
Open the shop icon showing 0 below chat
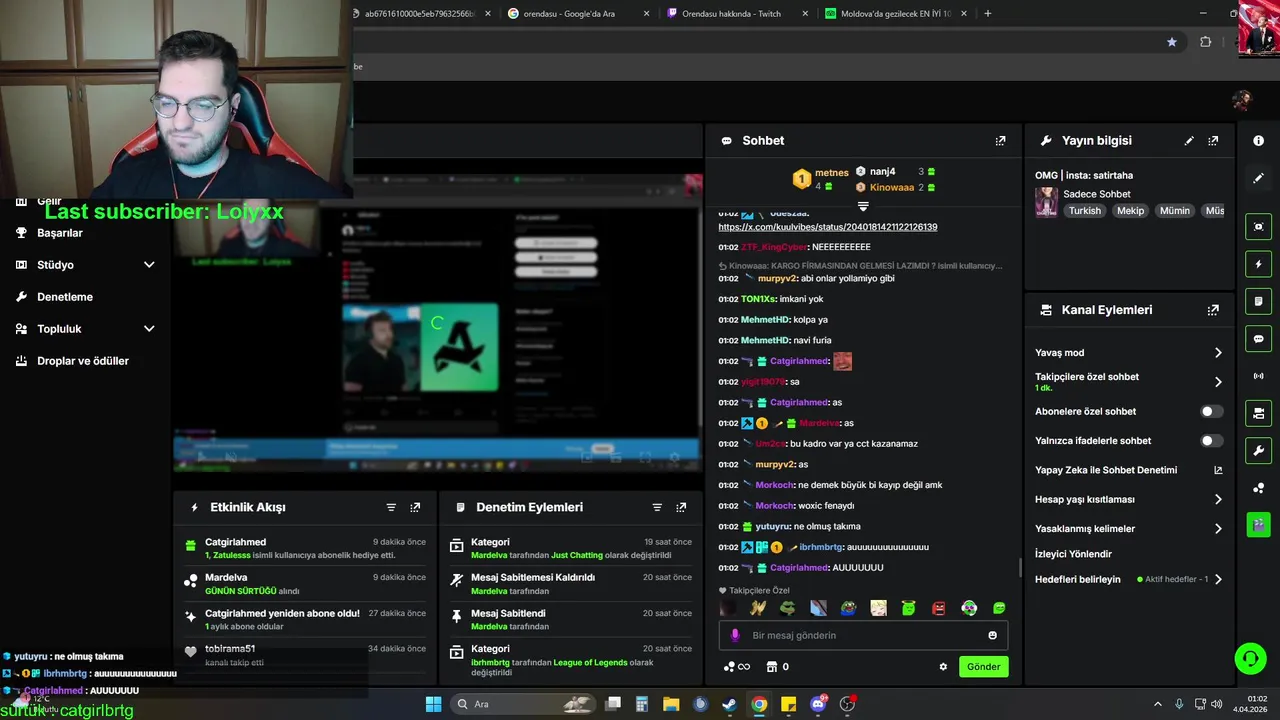(x=777, y=667)
